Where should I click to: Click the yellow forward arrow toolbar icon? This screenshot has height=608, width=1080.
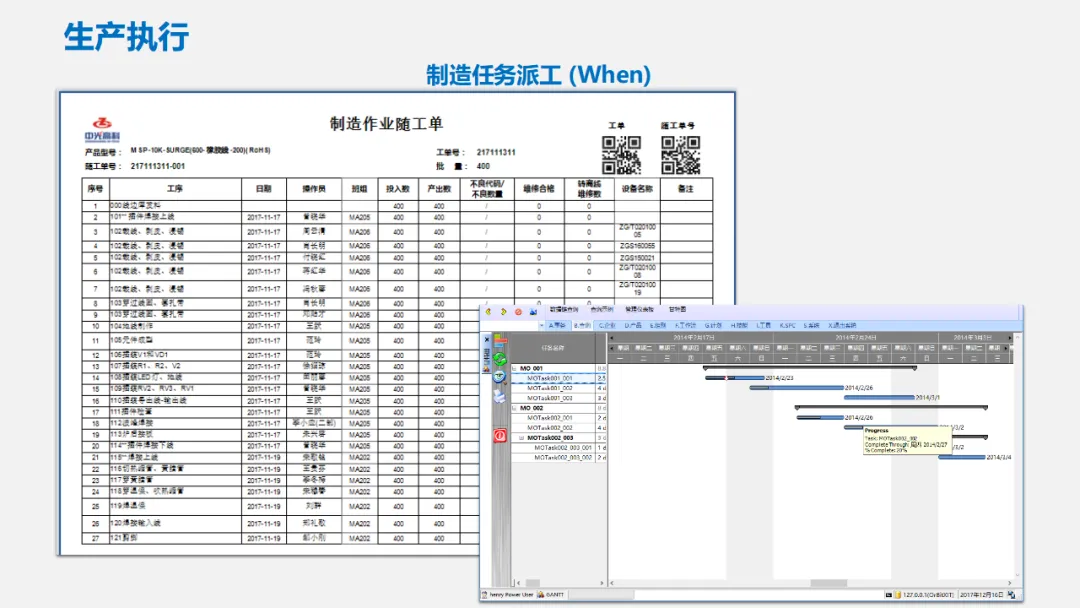coord(503,312)
